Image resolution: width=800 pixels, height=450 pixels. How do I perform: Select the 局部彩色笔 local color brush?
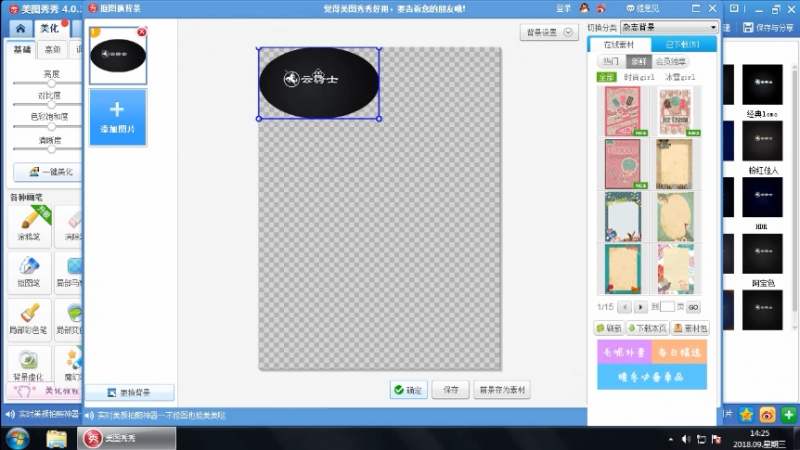pos(30,319)
